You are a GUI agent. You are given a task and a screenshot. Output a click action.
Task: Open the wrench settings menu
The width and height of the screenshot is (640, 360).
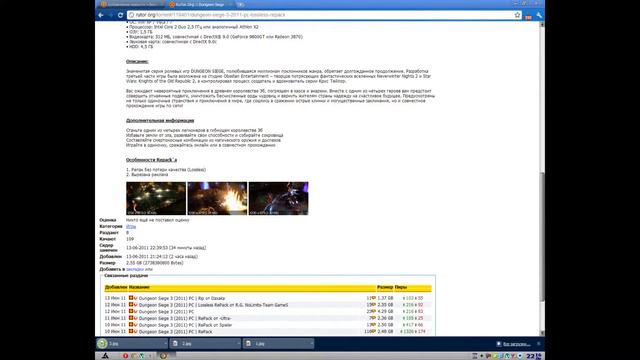539,15
